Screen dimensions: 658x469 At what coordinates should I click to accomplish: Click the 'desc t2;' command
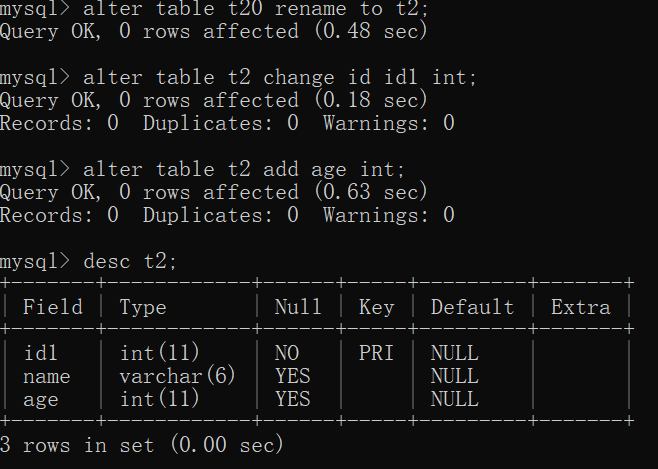tap(130, 261)
